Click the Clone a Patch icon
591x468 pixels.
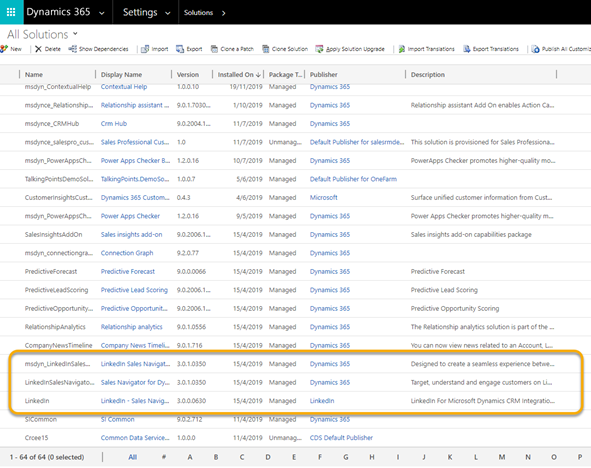click(214, 49)
